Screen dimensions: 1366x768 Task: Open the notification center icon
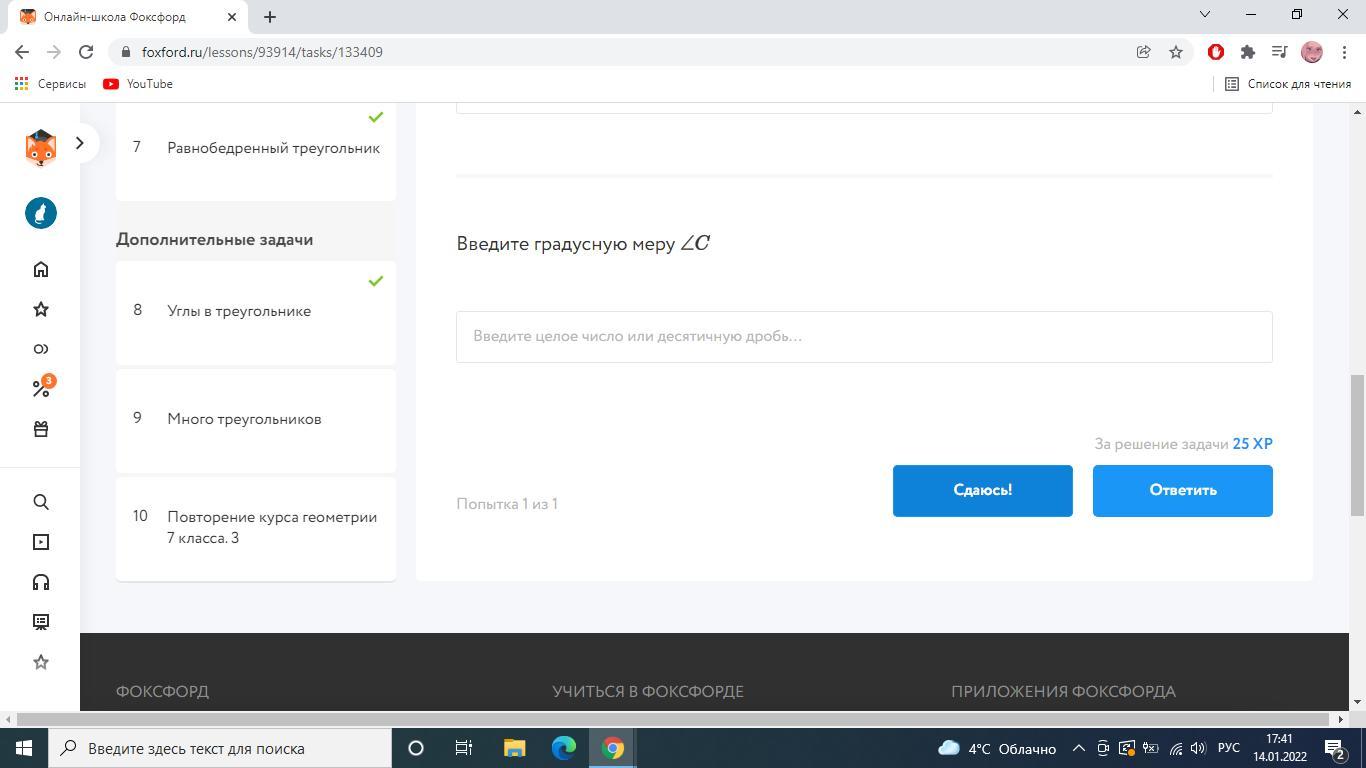pos(1335,748)
